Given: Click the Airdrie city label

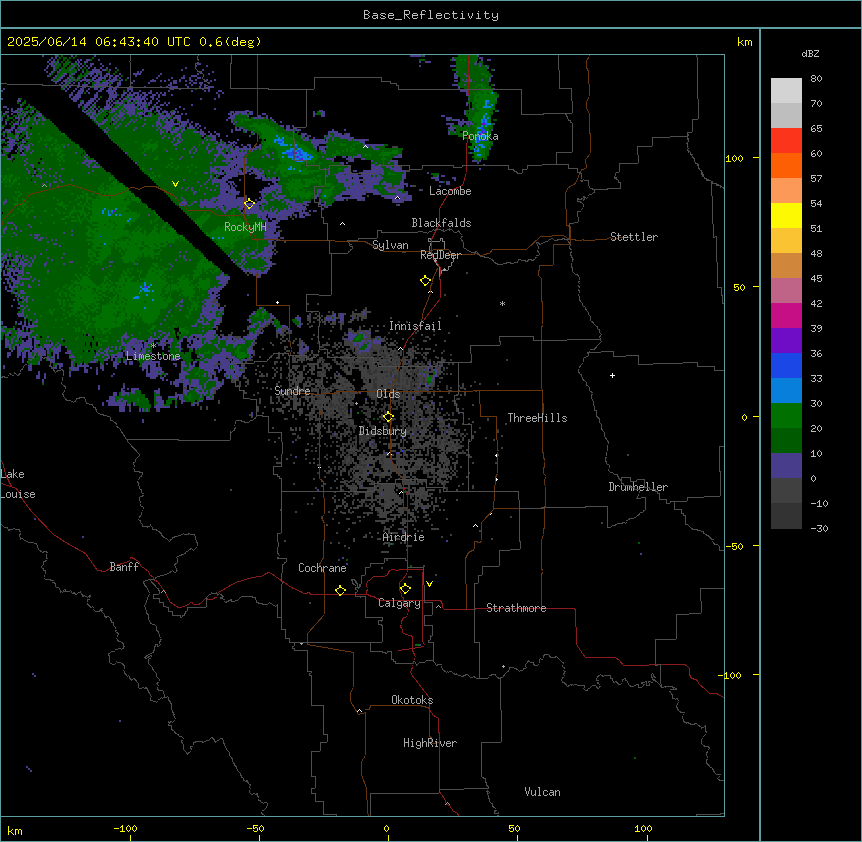Looking at the screenshot, I should (x=404, y=537).
